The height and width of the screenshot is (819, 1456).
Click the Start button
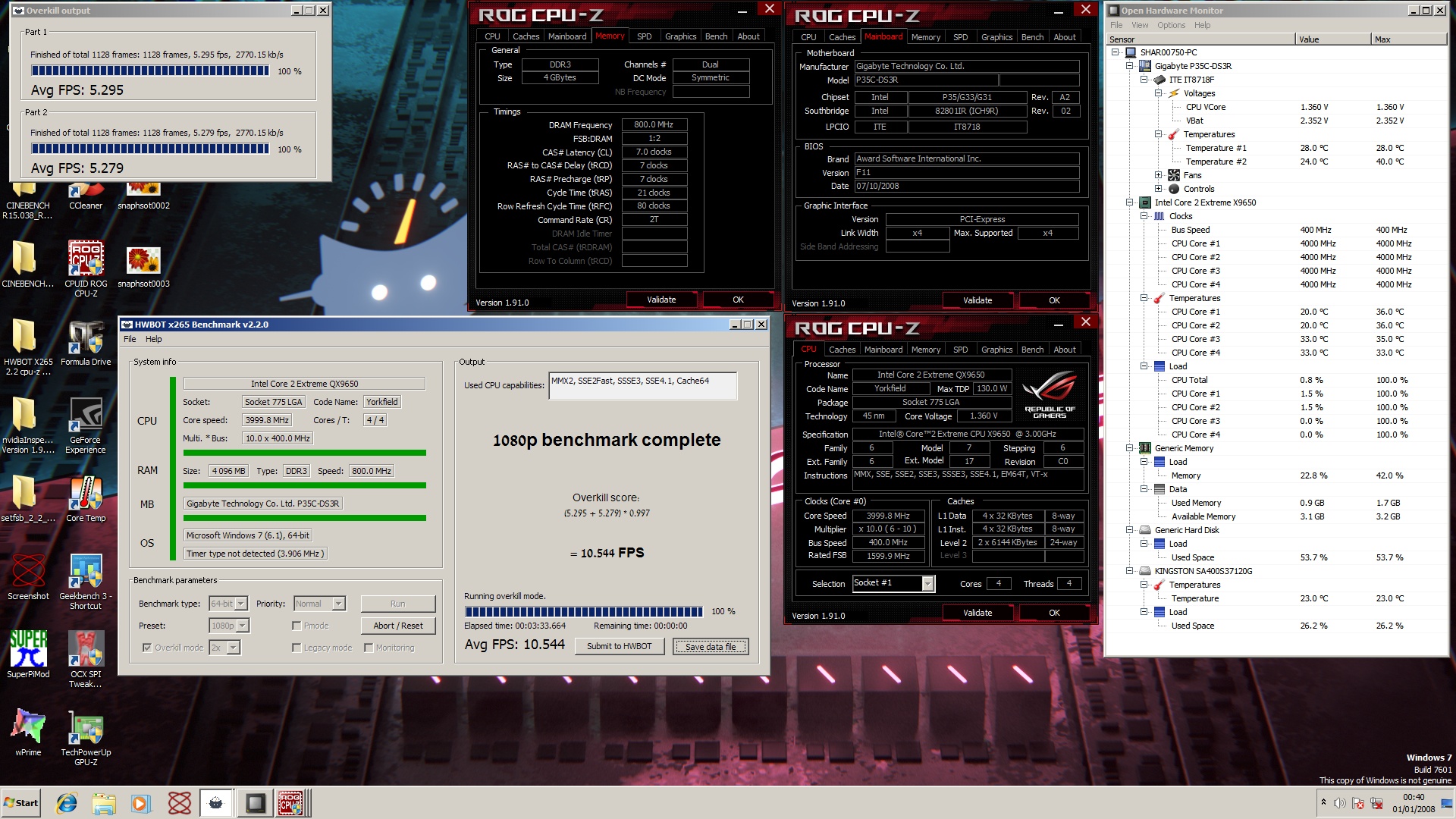coord(21,803)
